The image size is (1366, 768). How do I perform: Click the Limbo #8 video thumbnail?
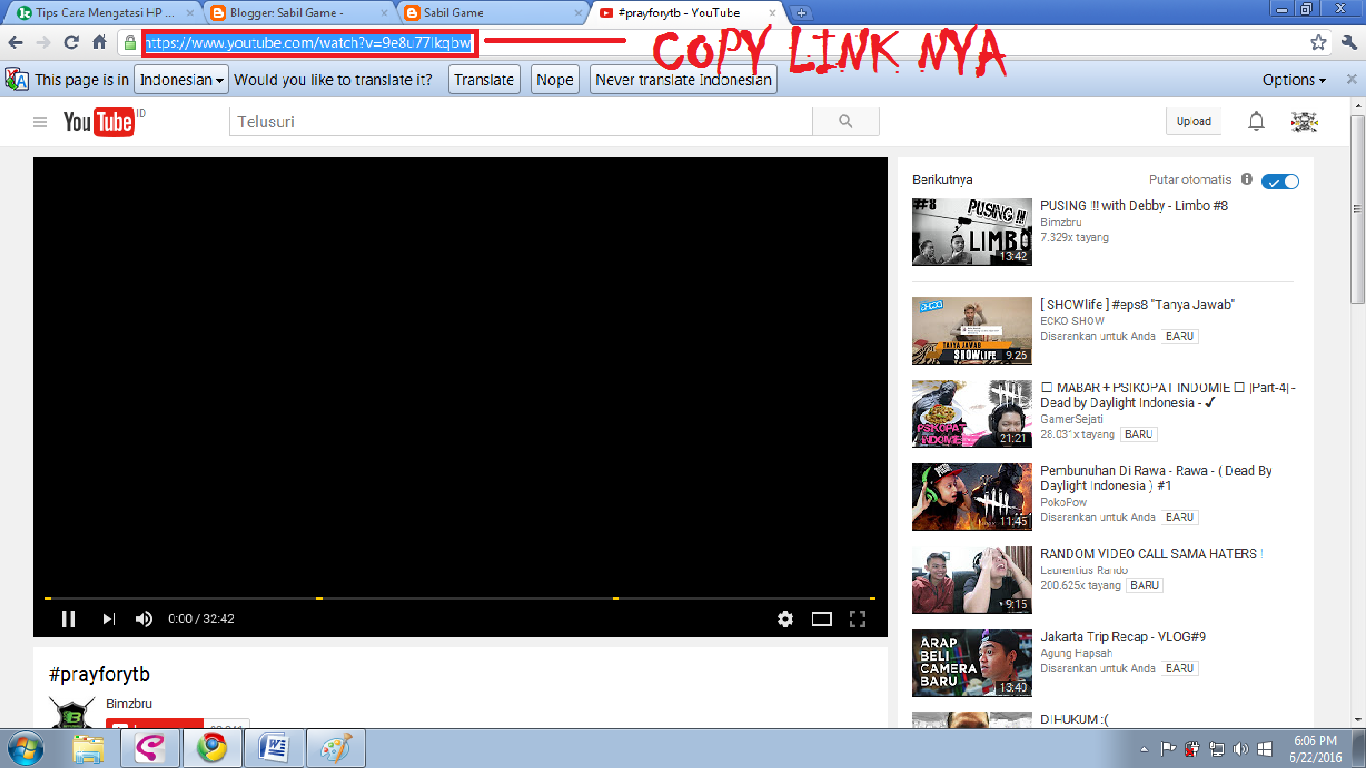coord(971,231)
